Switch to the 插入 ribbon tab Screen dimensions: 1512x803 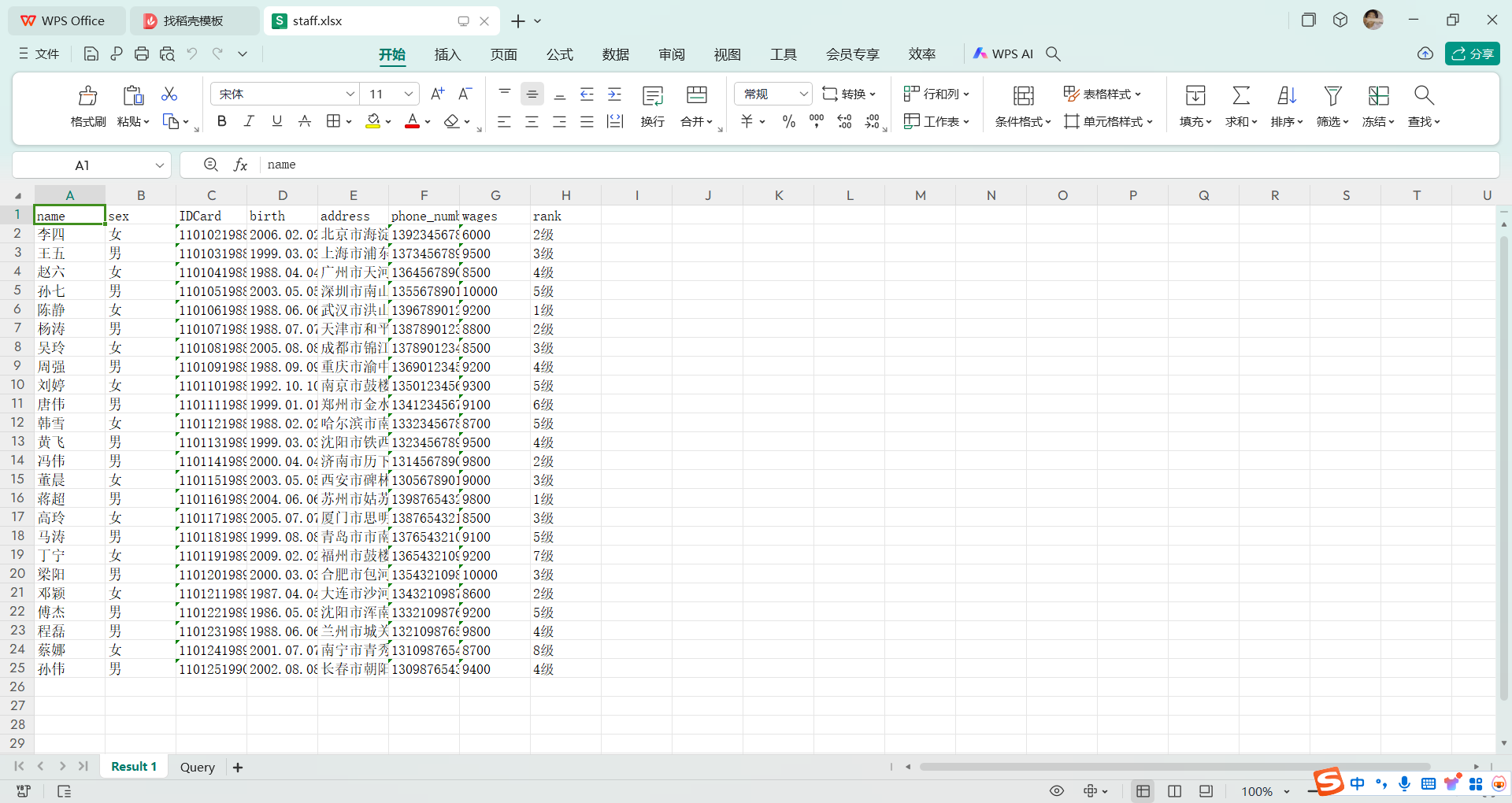(x=447, y=54)
